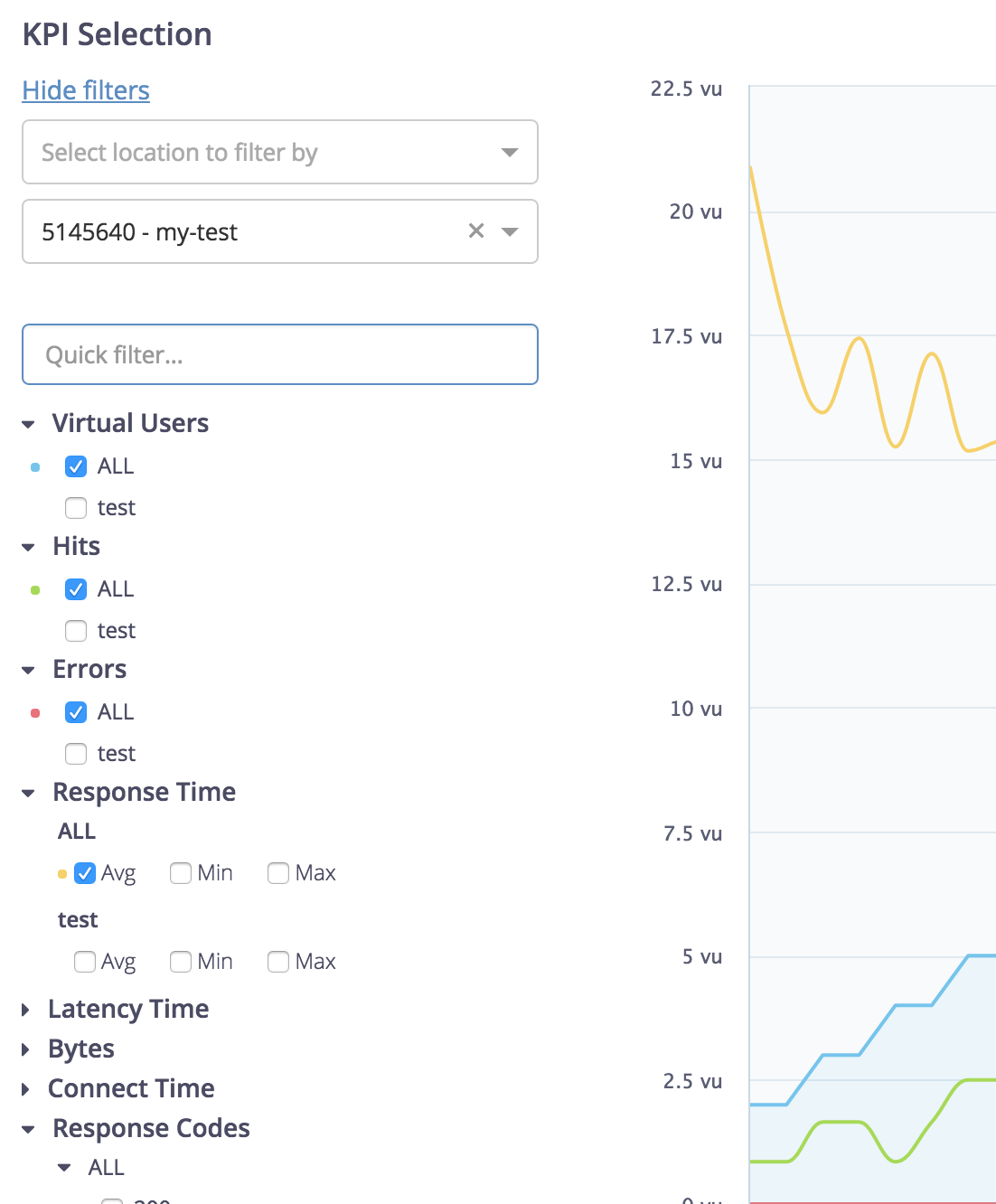Open the my-test dropdown arrow
The height and width of the screenshot is (1204, 996).
pyautogui.click(x=510, y=231)
